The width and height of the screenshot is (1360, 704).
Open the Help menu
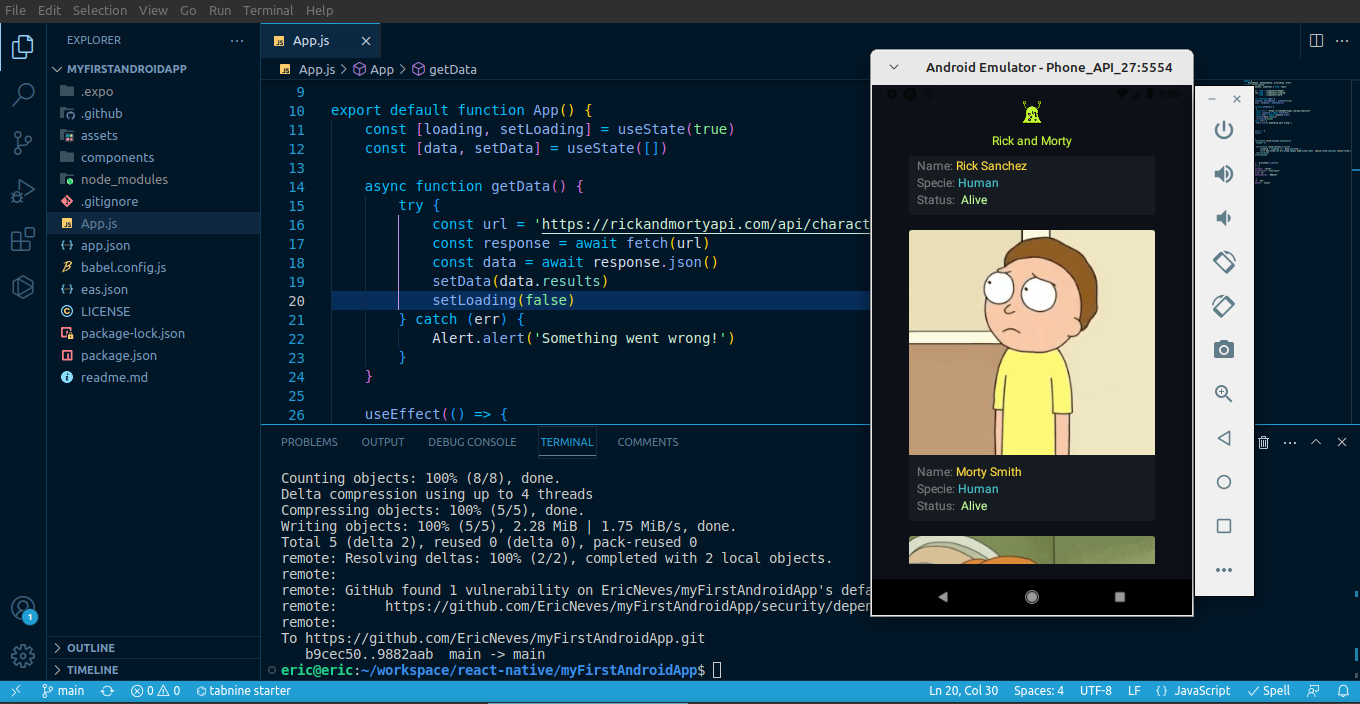click(x=319, y=10)
